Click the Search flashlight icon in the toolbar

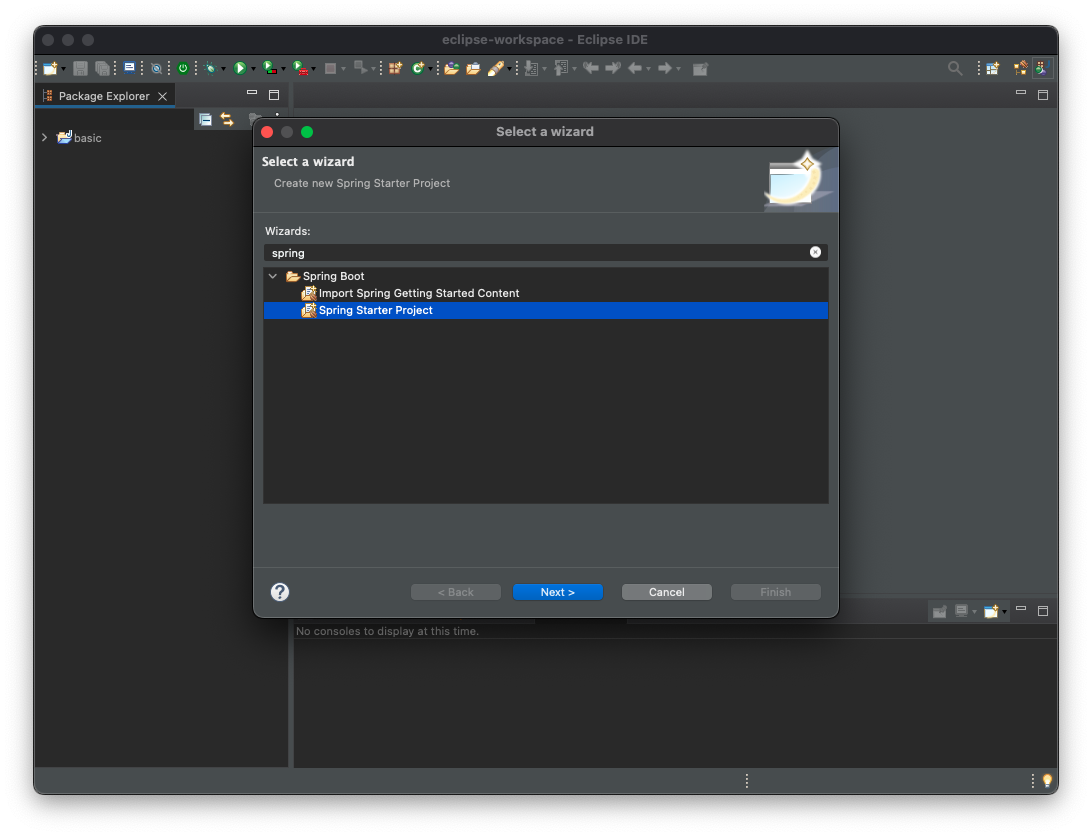point(496,68)
